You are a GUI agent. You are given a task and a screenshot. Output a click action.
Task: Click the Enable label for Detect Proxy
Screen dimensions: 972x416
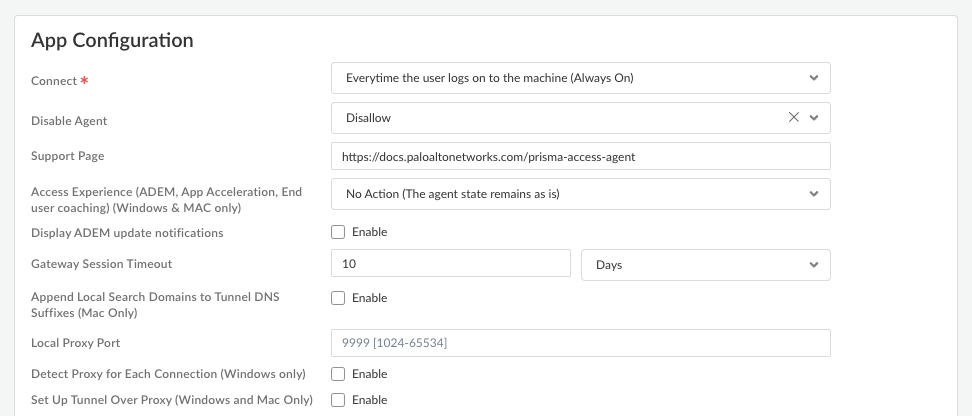[x=369, y=374]
